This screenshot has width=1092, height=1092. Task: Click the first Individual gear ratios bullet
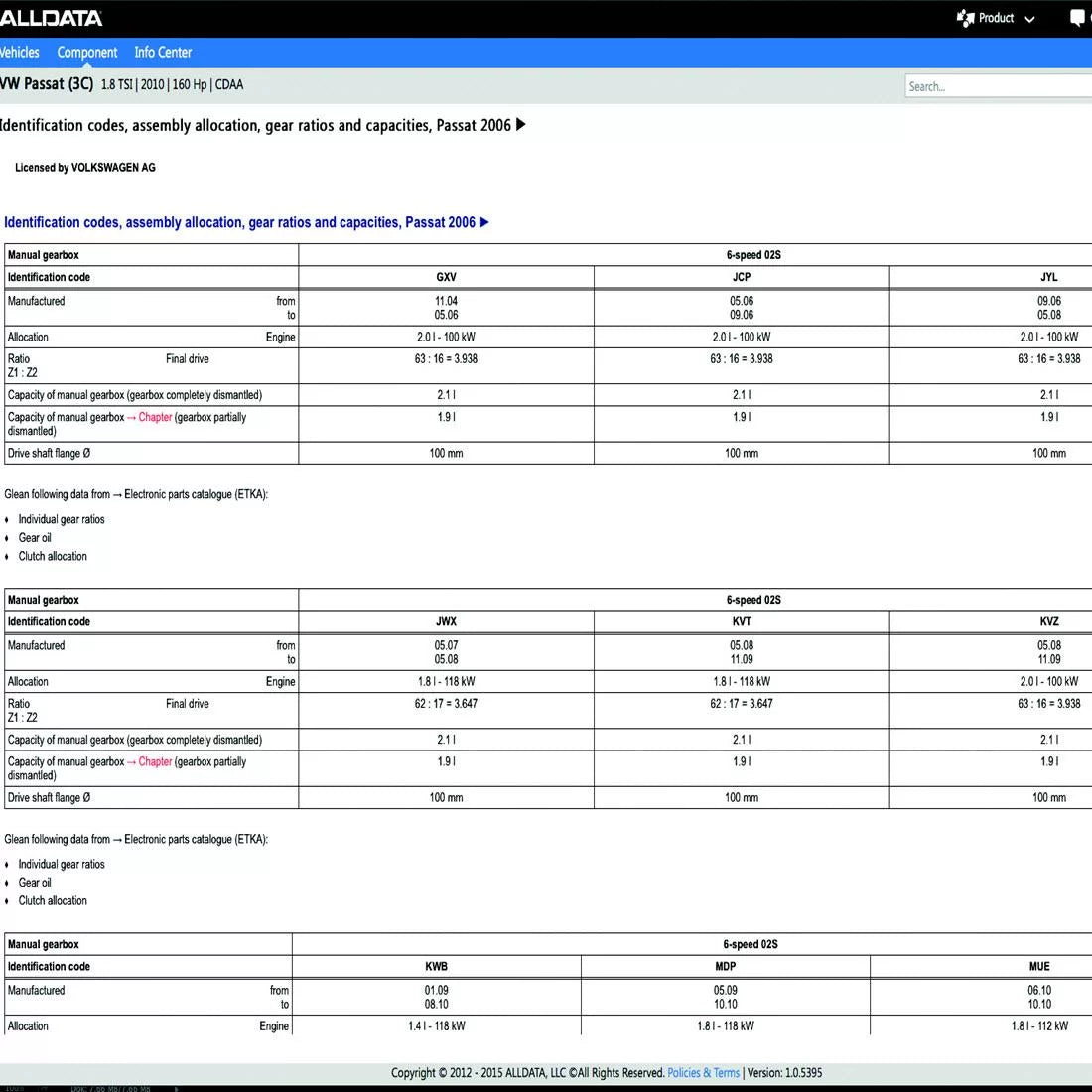pos(62,519)
